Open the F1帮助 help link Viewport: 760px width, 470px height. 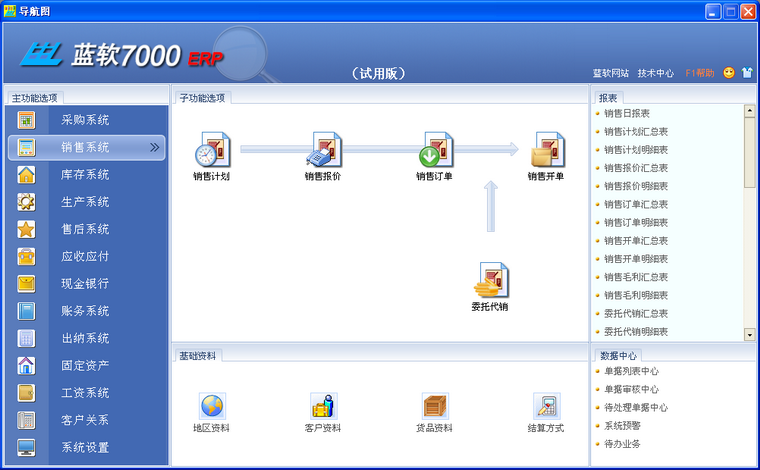[x=699, y=74]
